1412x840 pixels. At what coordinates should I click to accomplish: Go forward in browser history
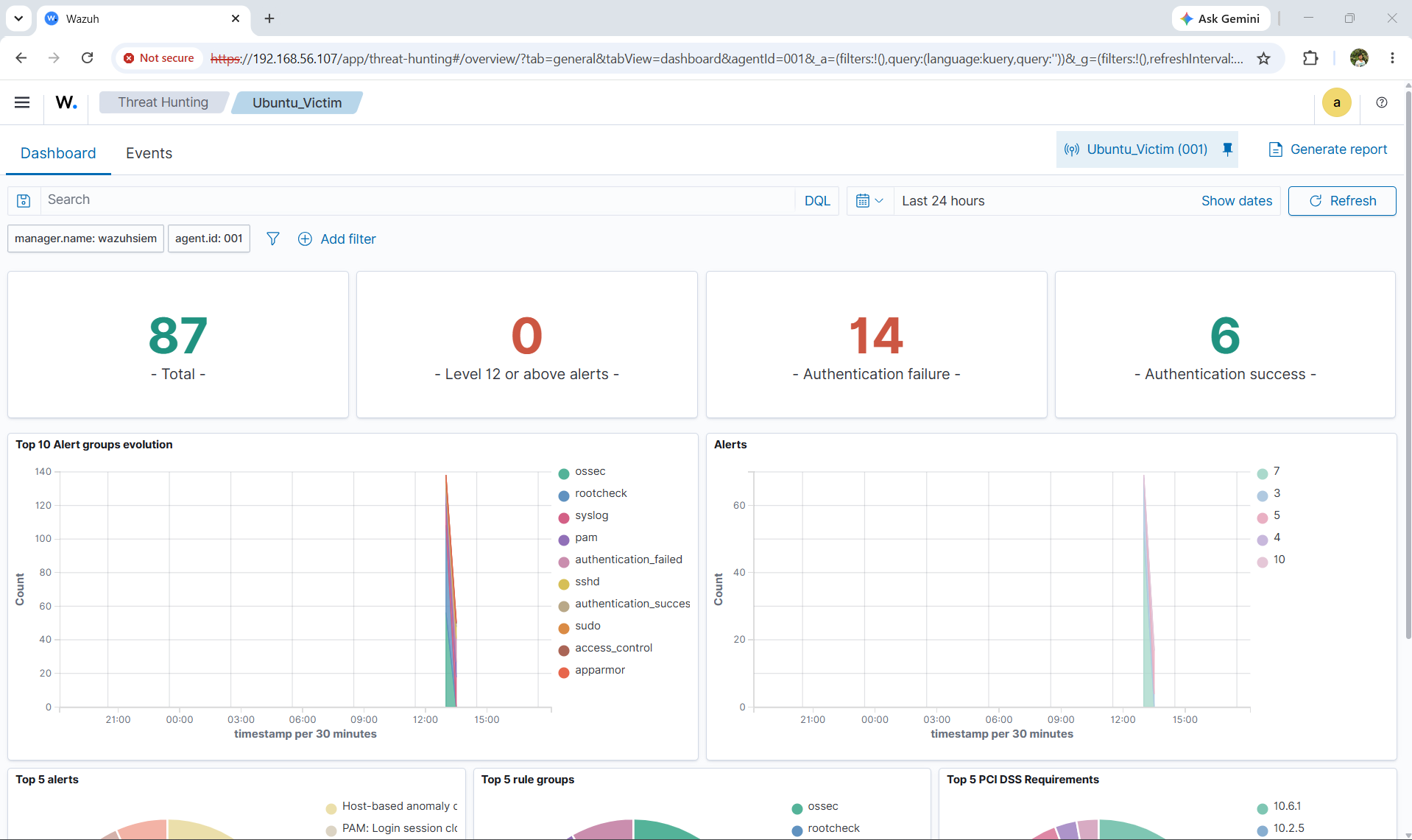(x=54, y=58)
